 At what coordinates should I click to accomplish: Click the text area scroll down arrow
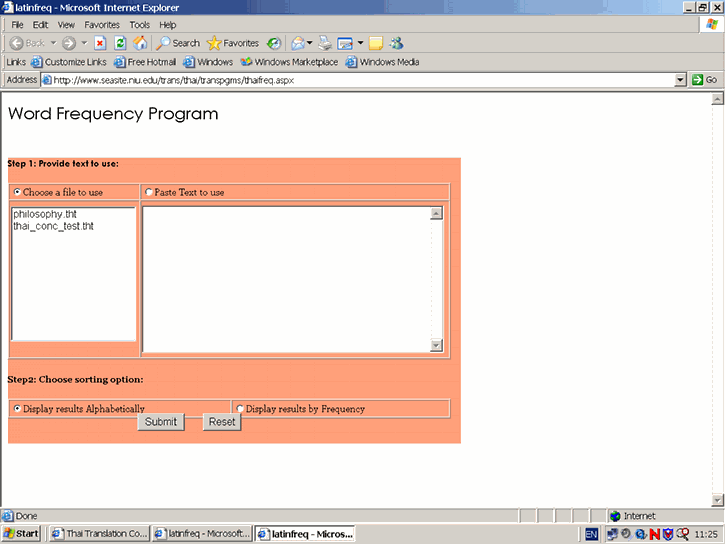coord(436,345)
